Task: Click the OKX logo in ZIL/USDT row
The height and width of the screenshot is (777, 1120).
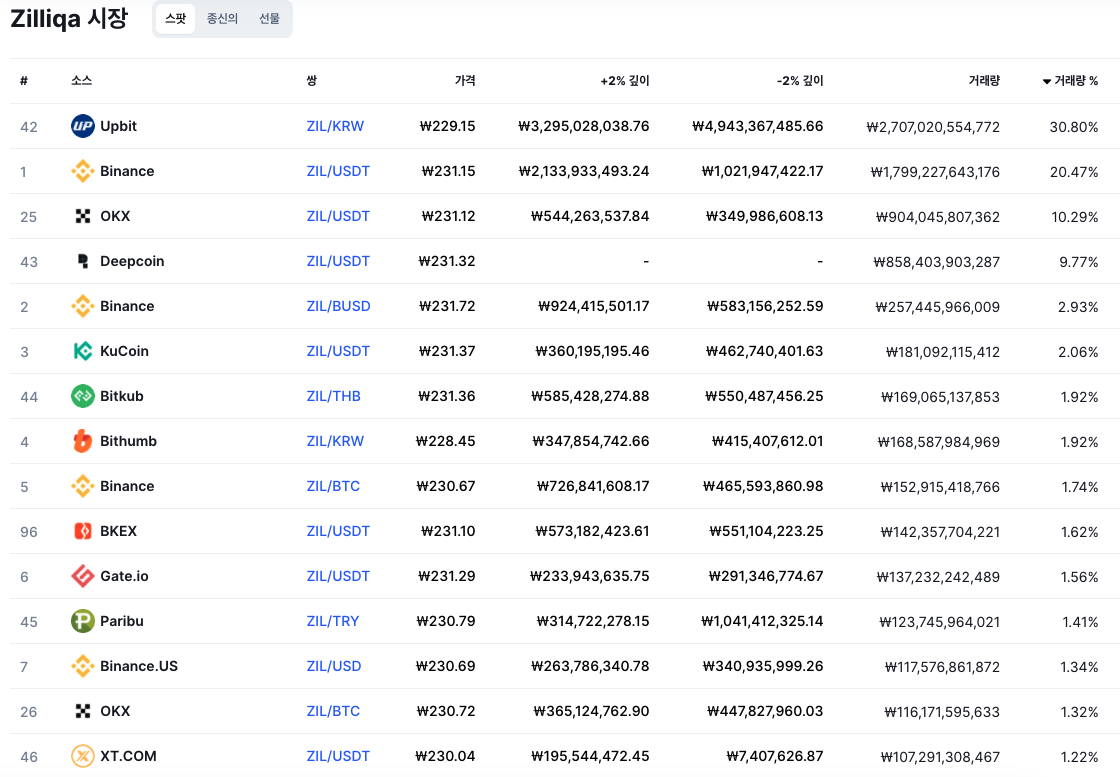Action: coord(83,216)
